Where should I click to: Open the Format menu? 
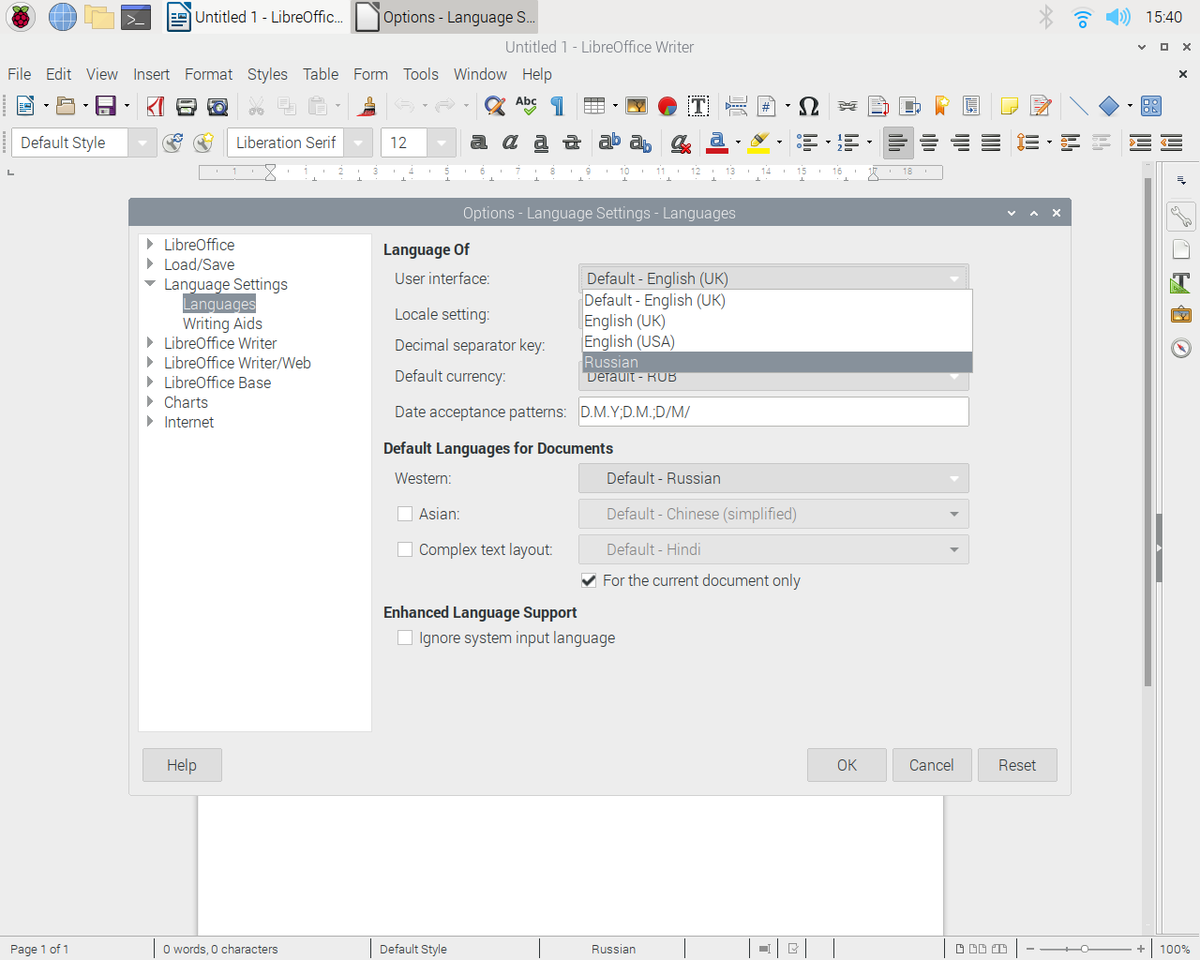(x=208, y=74)
